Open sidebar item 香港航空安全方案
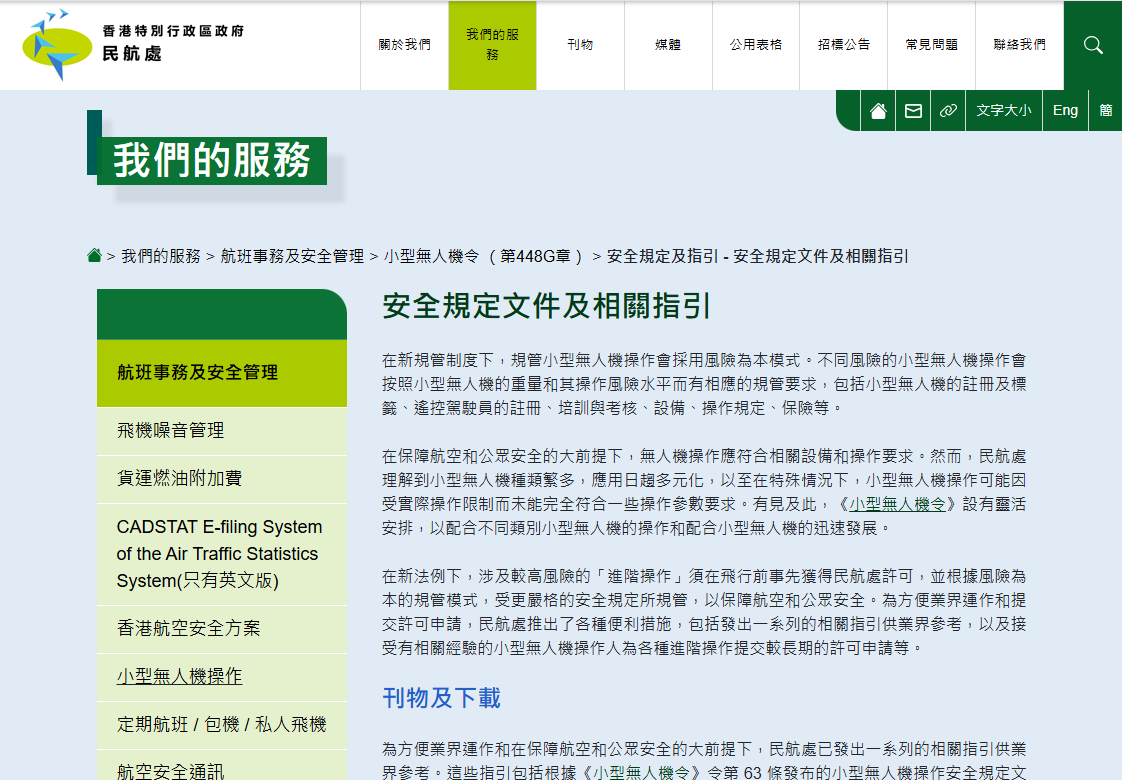 tap(188, 629)
